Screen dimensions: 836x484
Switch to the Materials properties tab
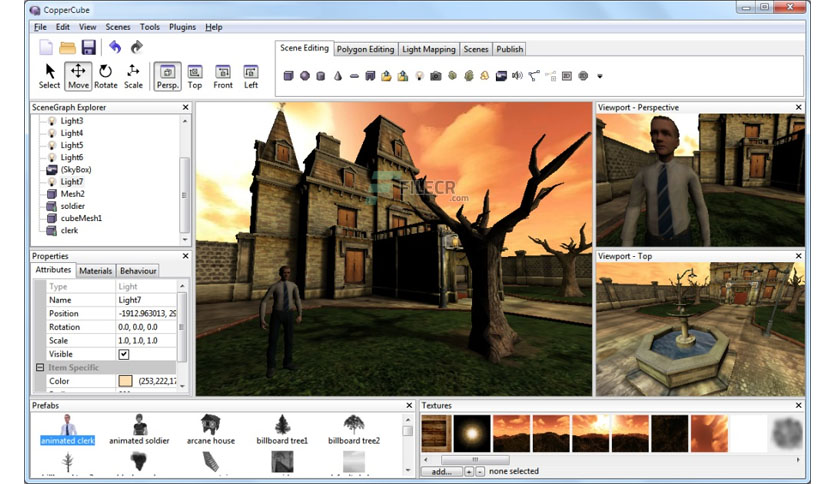coord(95,271)
